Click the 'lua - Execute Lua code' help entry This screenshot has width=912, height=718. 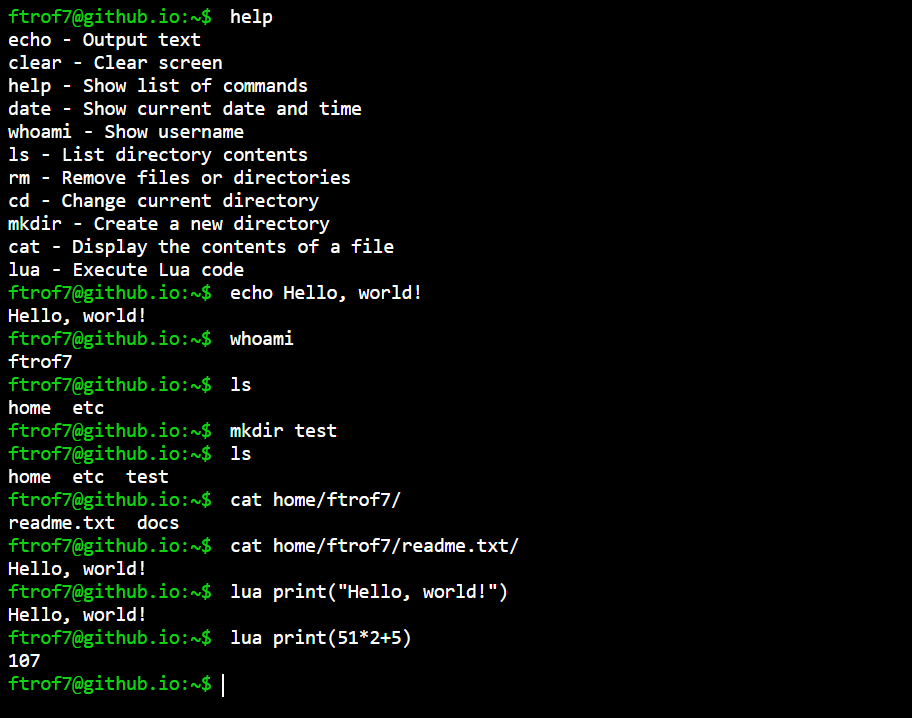(126, 270)
